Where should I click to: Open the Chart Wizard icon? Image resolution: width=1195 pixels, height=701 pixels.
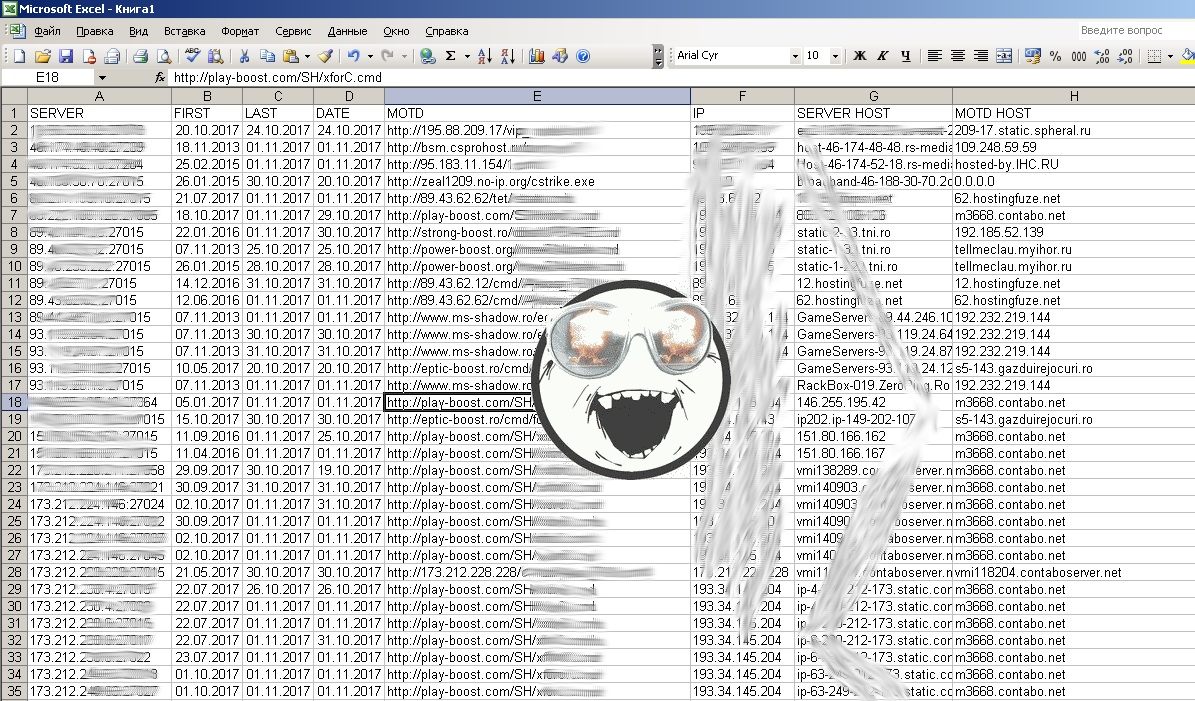pos(537,56)
